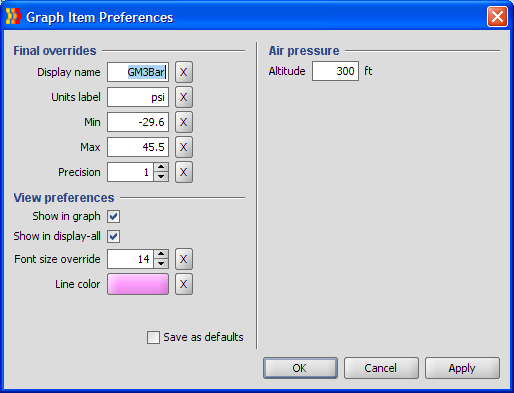Viewport: 514px width, 393px height.
Task: Decrease Font size override value
Action: click(x=161, y=264)
